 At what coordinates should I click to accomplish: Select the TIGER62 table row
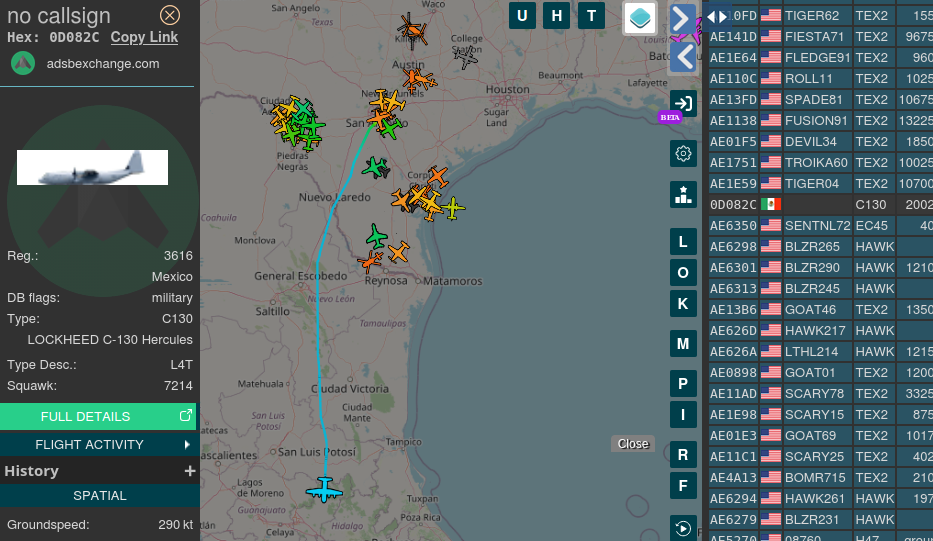coord(821,15)
